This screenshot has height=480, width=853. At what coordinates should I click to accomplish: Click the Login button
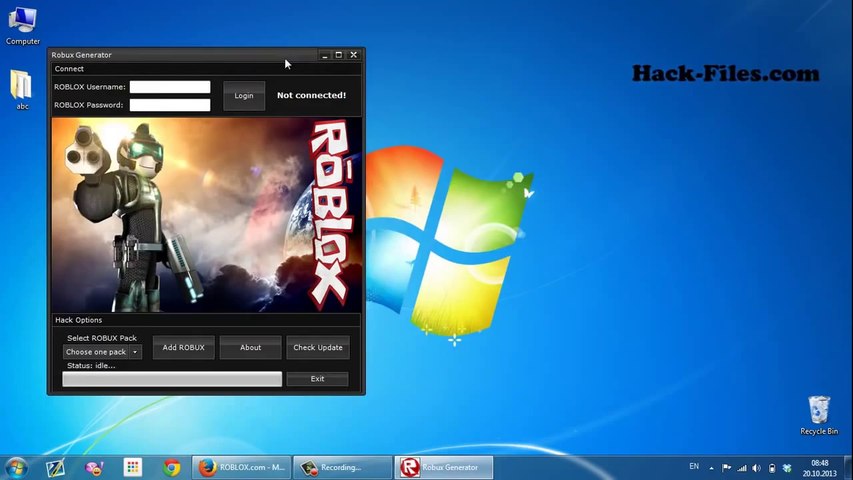coord(244,96)
